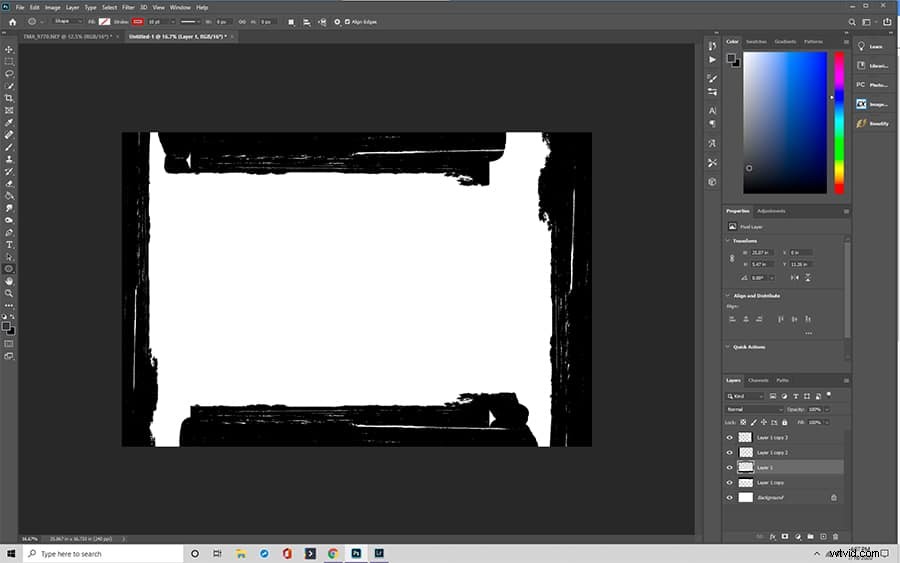The height and width of the screenshot is (563, 900).
Task: Create a new group folder icon
Action: 810,537
